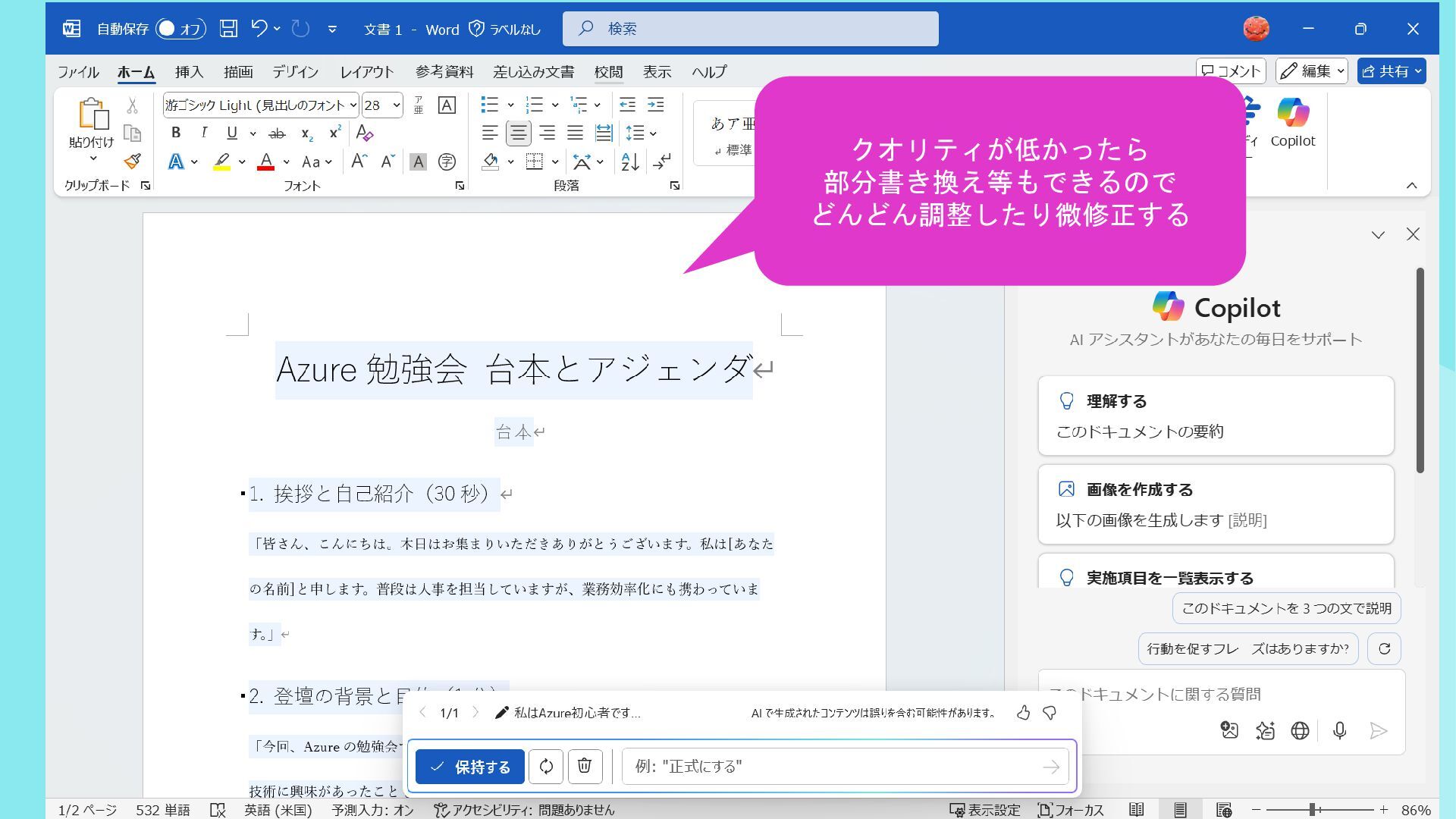Open the 挿入 ribbon tab
This screenshot has width=1456, height=819.
coord(189,72)
